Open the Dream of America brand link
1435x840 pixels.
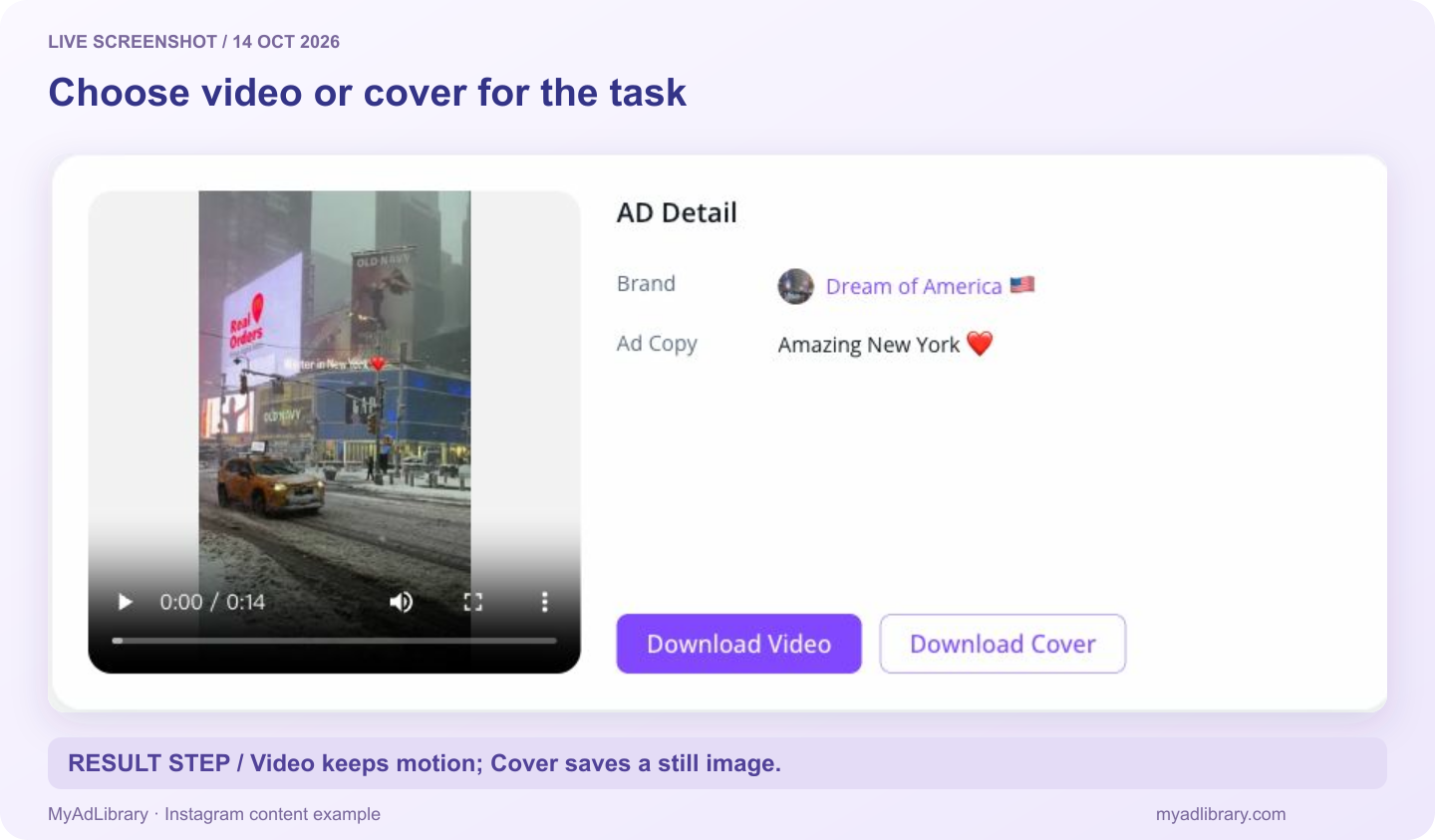pos(914,287)
